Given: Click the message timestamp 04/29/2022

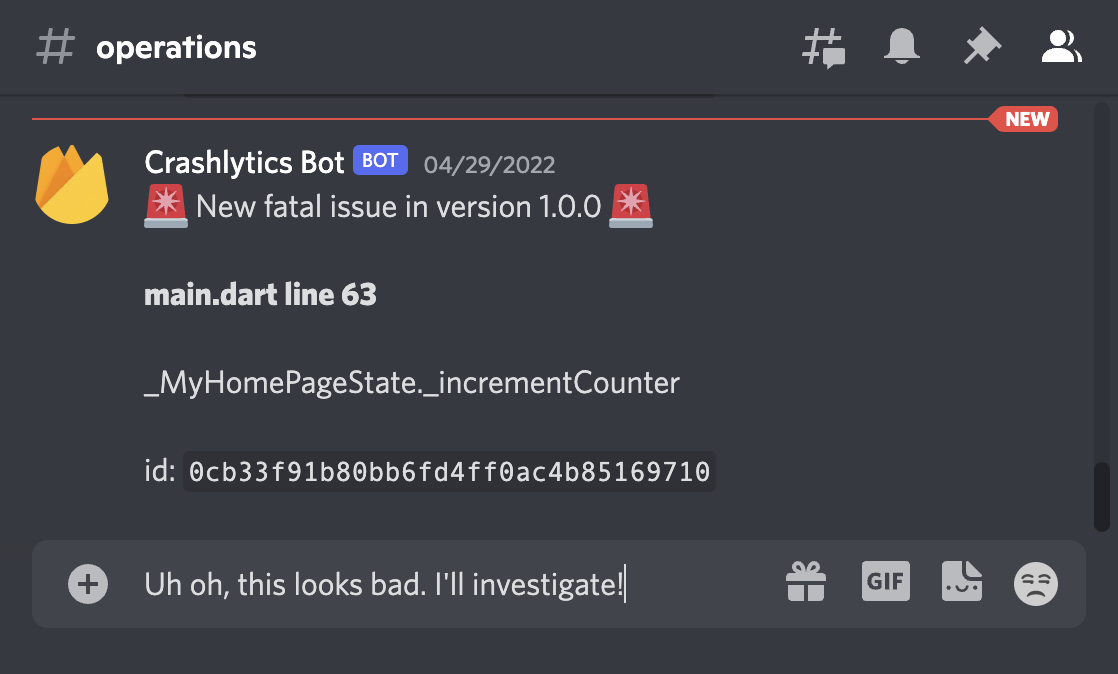Looking at the screenshot, I should pyautogui.click(x=491, y=165).
